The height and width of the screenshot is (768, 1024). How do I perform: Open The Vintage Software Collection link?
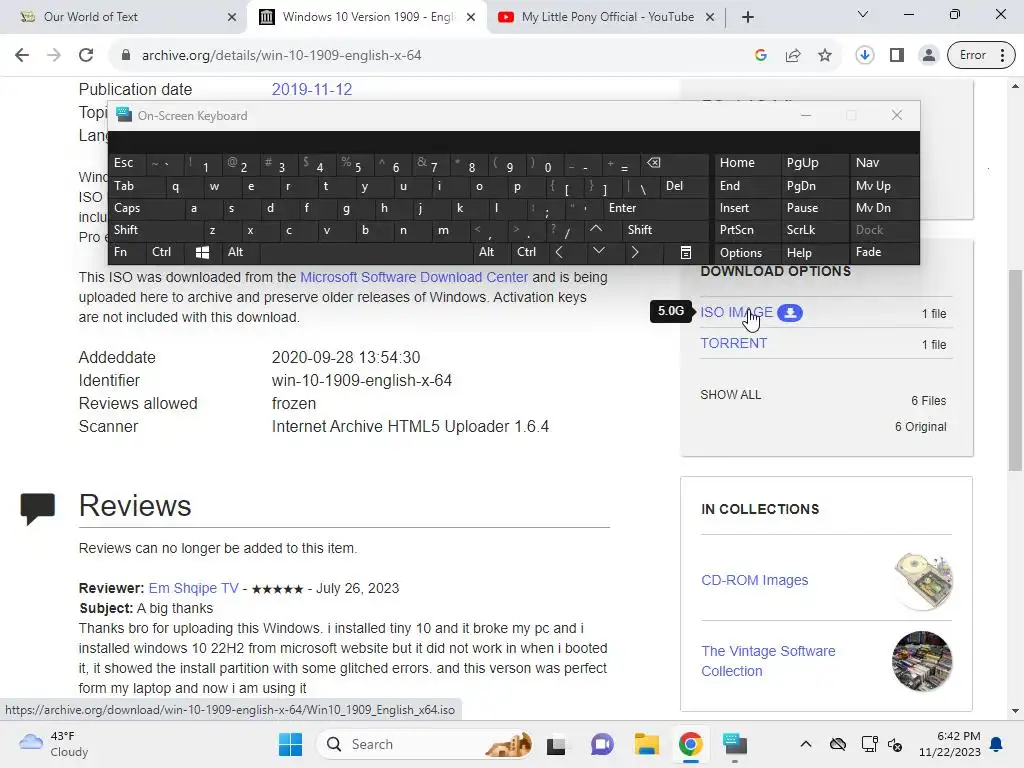coord(768,661)
